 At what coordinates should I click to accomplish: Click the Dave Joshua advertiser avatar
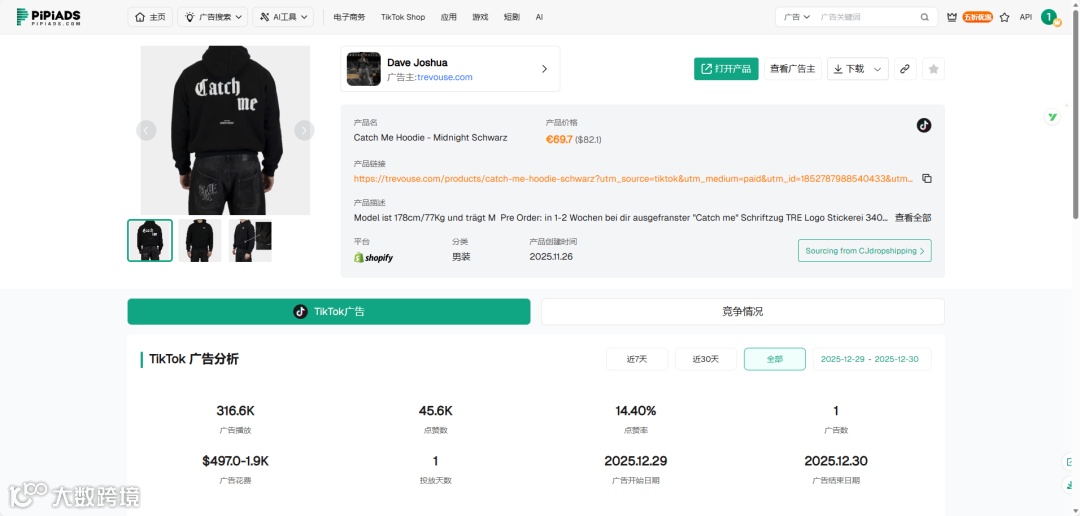pyautogui.click(x=364, y=69)
